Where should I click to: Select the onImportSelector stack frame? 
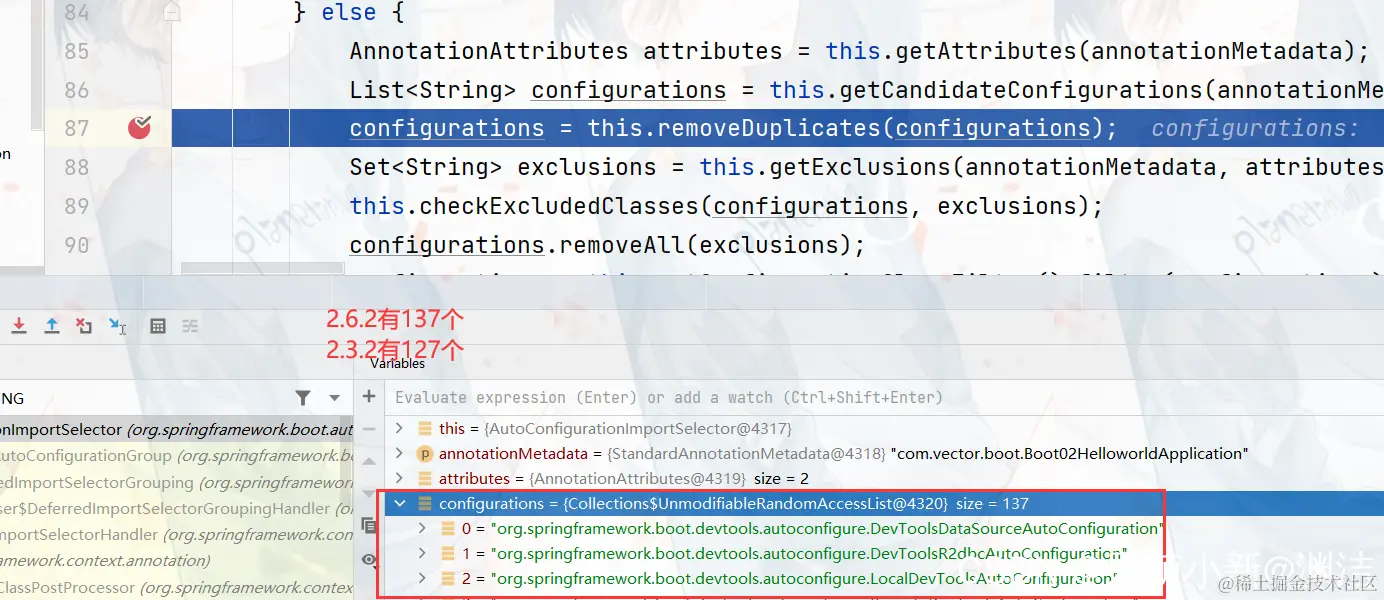pos(177,430)
